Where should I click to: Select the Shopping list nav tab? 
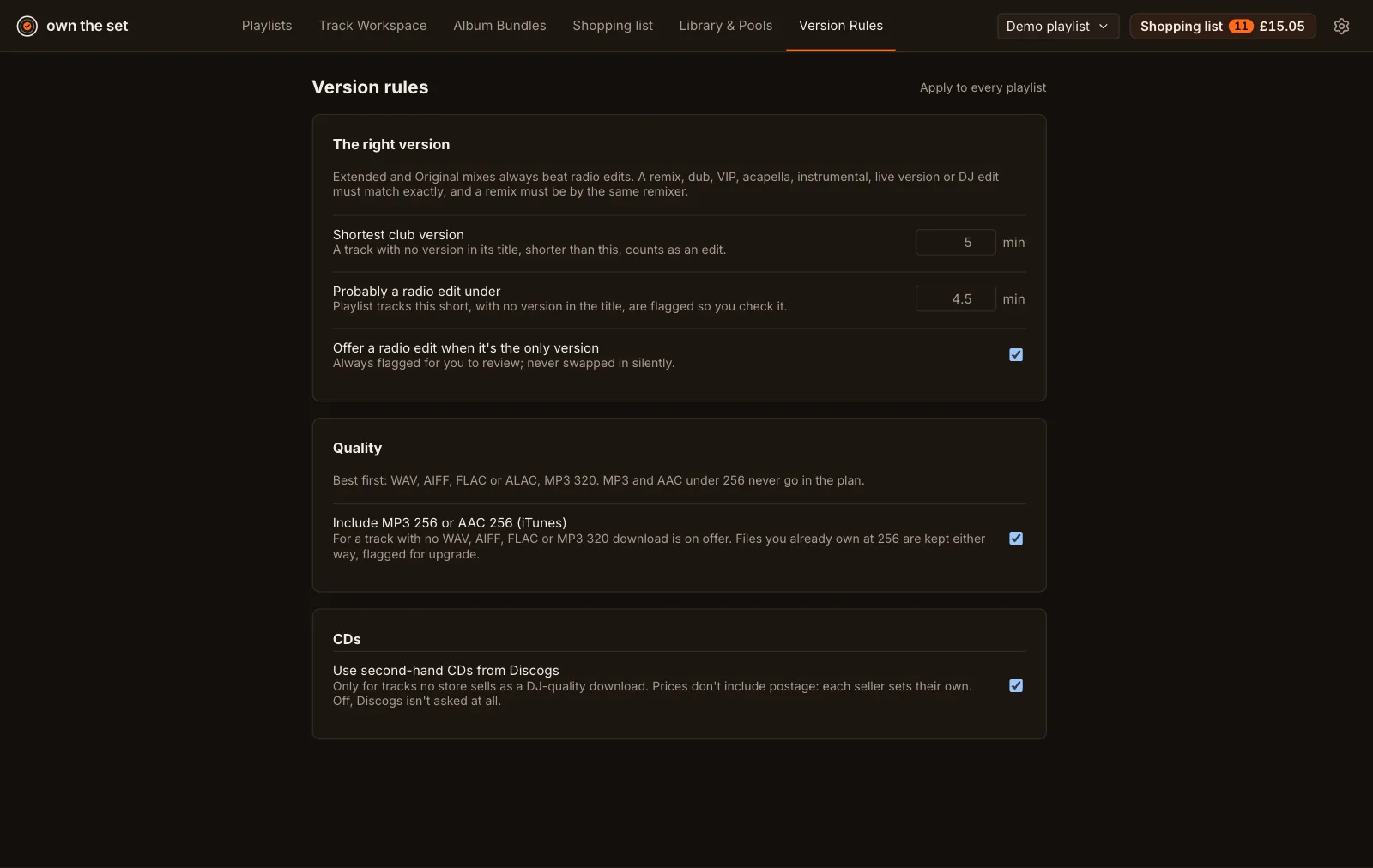click(613, 26)
